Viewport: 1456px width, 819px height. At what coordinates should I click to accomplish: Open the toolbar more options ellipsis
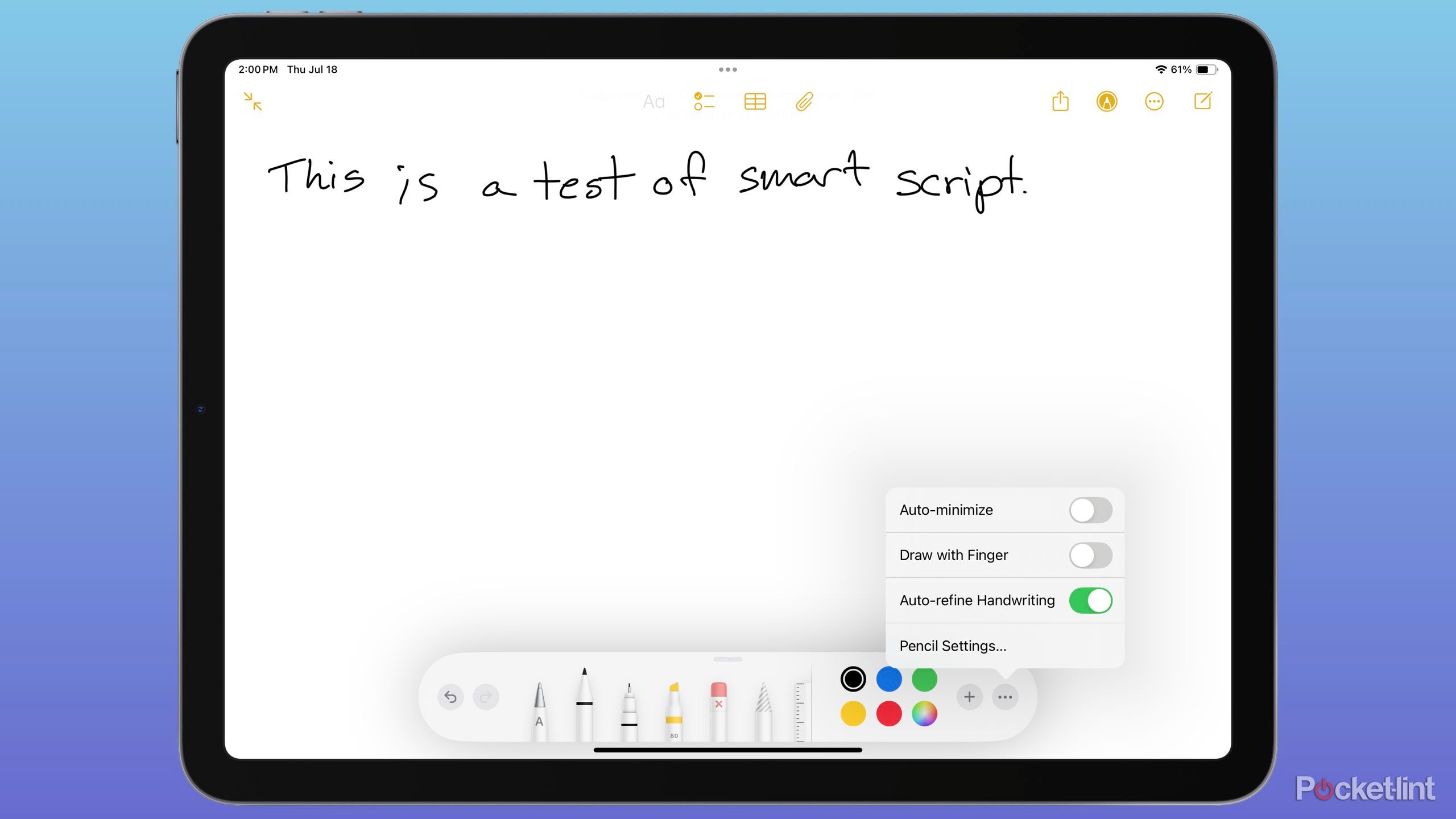coord(1005,697)
